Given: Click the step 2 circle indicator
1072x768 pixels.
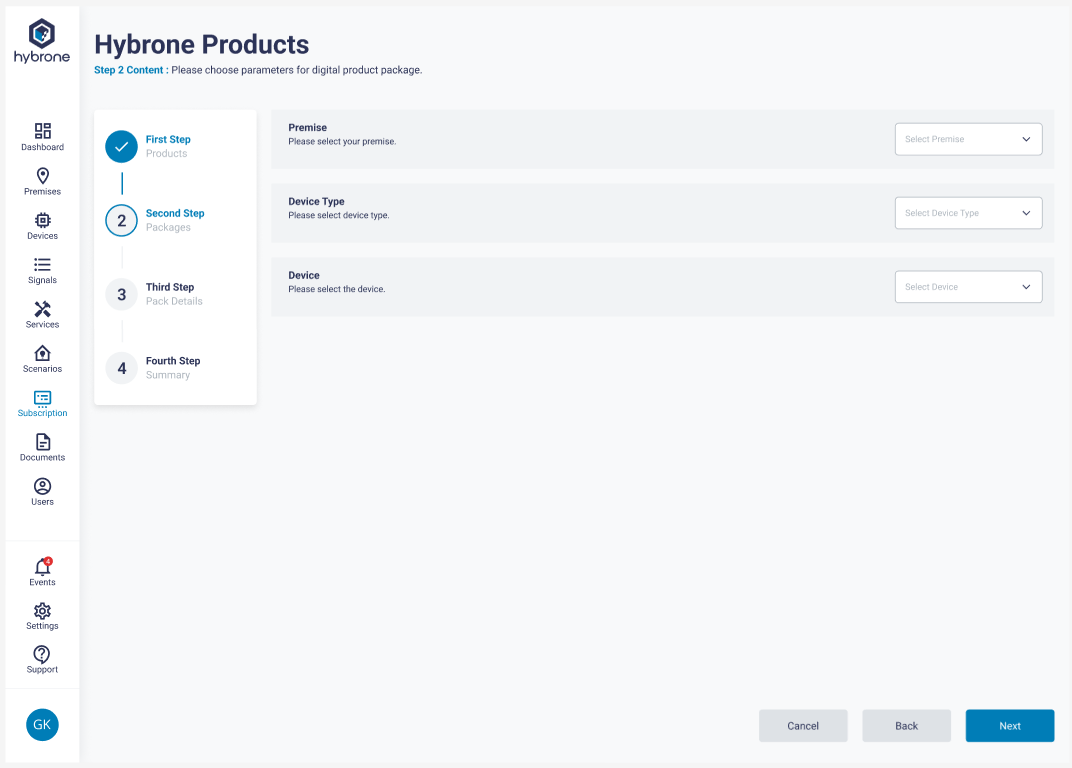Looking at the screenshot, I should click(122, 220).
